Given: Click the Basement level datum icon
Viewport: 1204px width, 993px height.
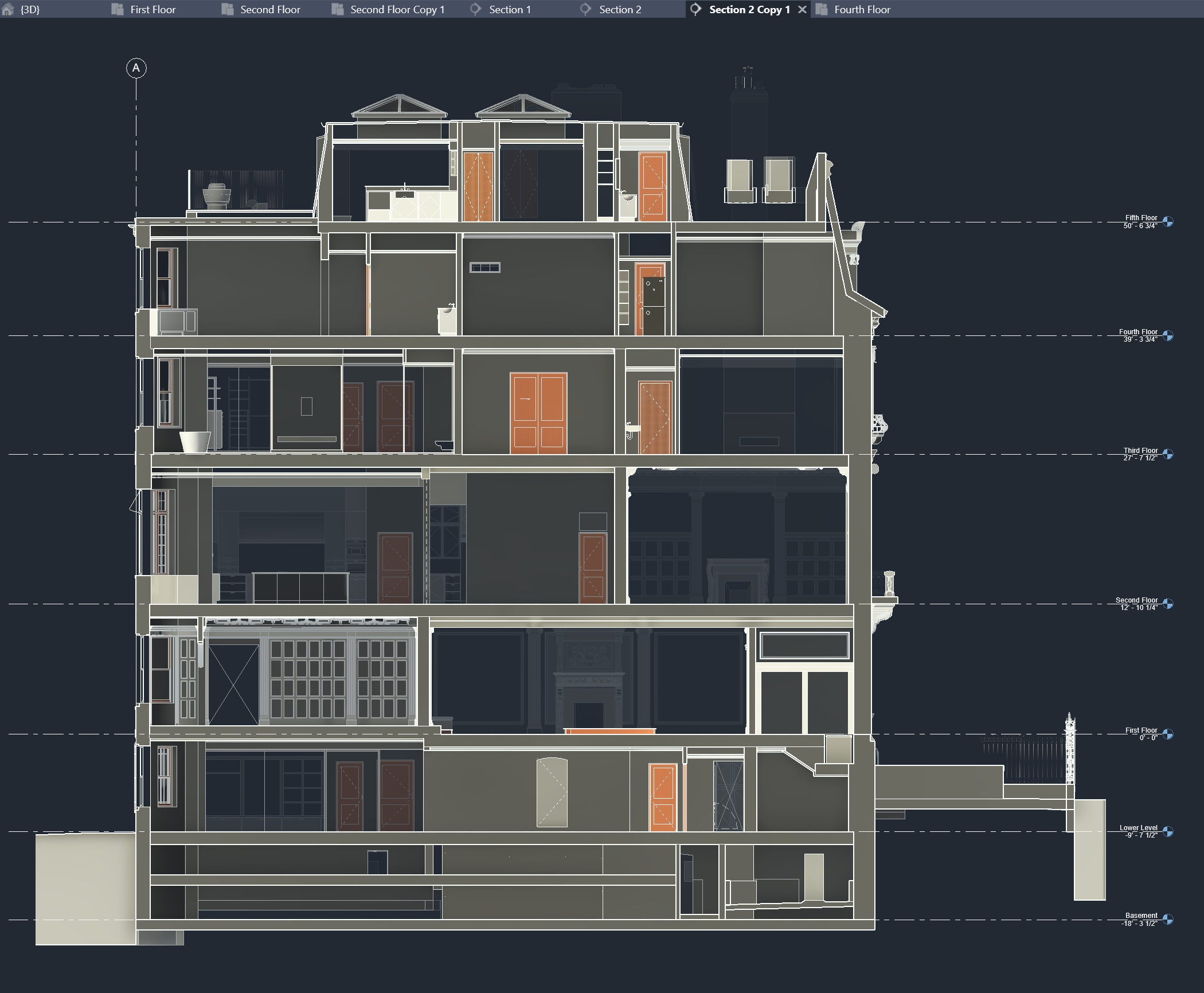Looking at the screenshot, I should pyautogui.click(x=1168, y=920).
